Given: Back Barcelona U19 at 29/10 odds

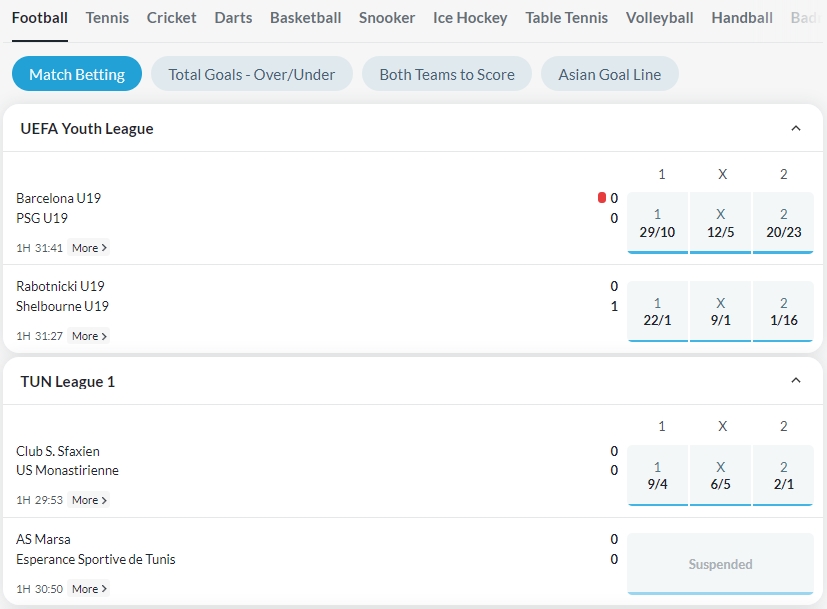Looking at the screenshot, I should point(658,222).
